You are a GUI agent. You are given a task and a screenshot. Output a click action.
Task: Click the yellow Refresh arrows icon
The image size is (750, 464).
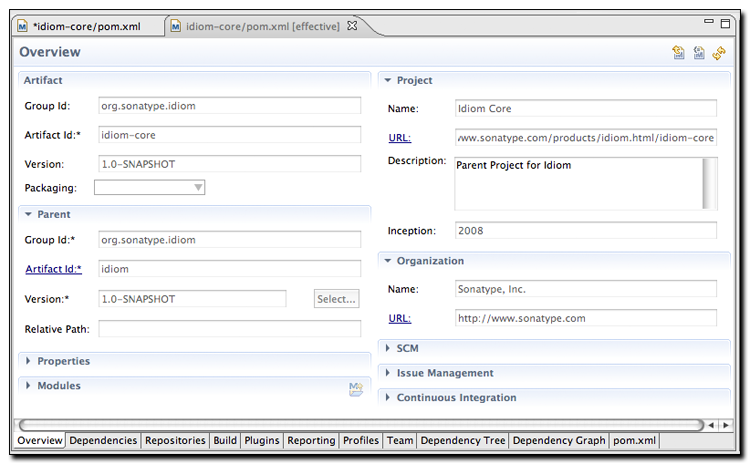(x=719, y=53)
